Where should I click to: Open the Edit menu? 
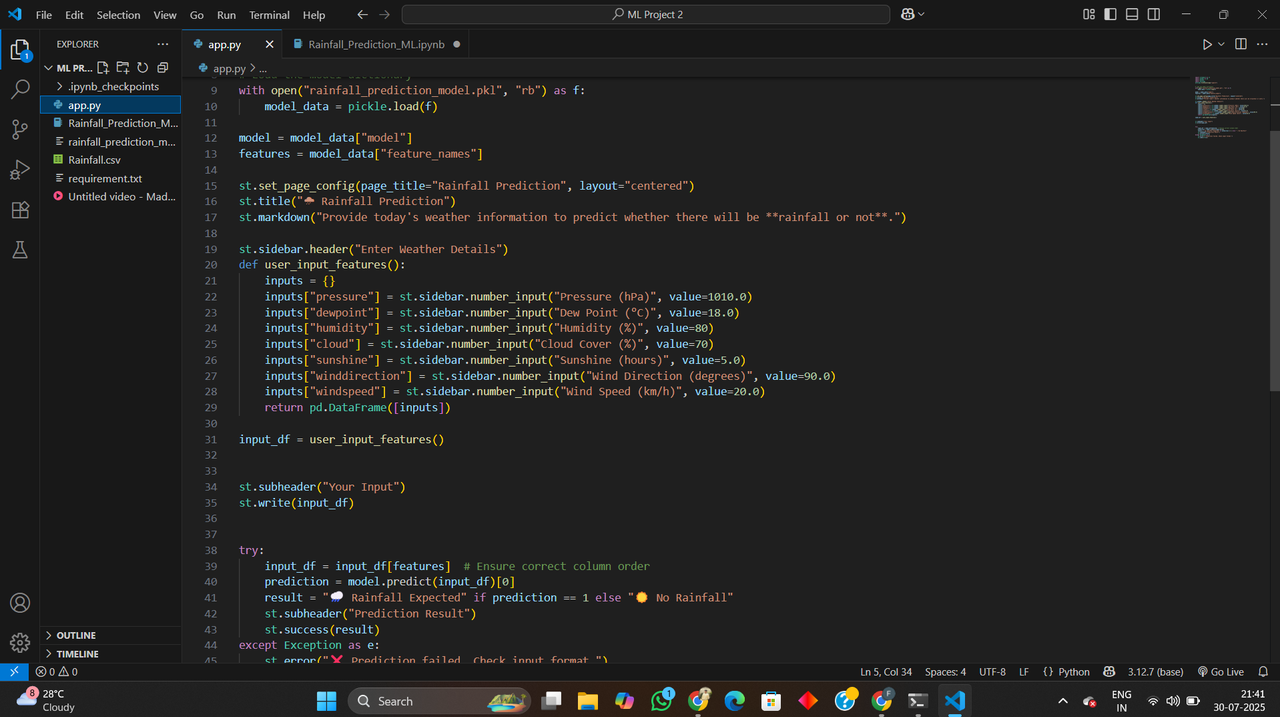(x=74, y=15)
